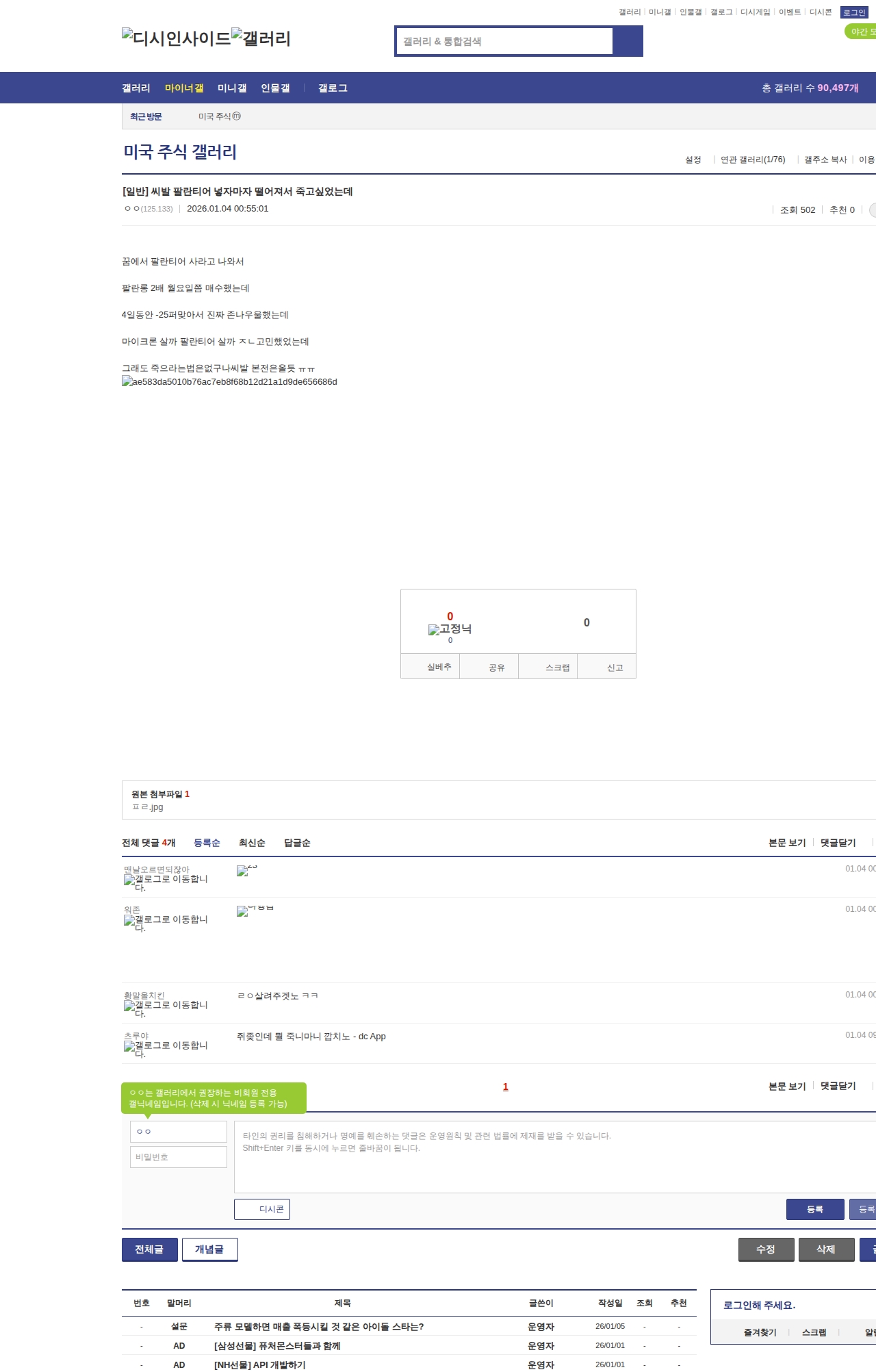The image size is (876, 1372).
Task: Open 츠루아's gallog icon
Action: [166, 1050]
